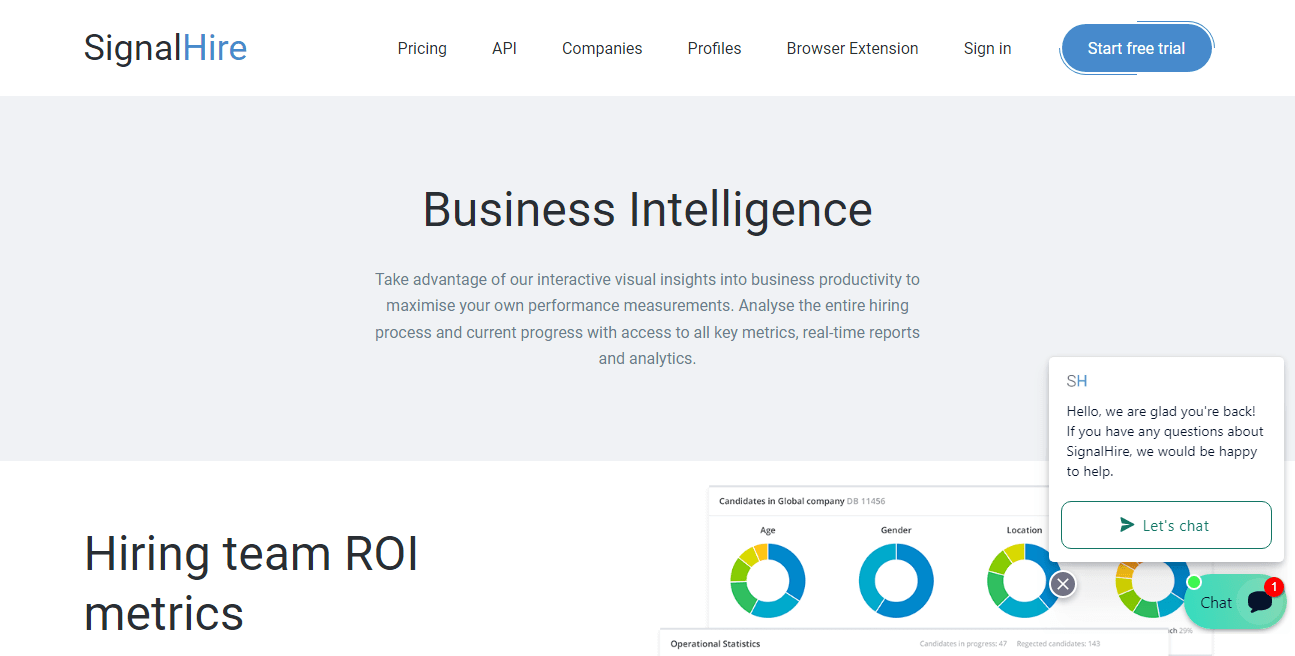Click the red notification badge on chat
Viewport: 1295px width, 656px height.
click(1273, 587)
